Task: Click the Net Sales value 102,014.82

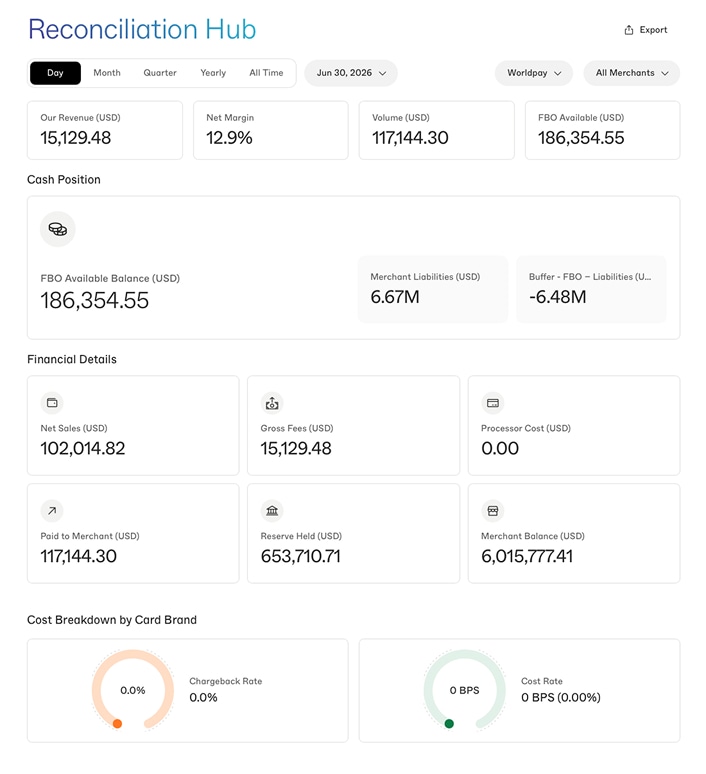Action: [x=82, y=448]
